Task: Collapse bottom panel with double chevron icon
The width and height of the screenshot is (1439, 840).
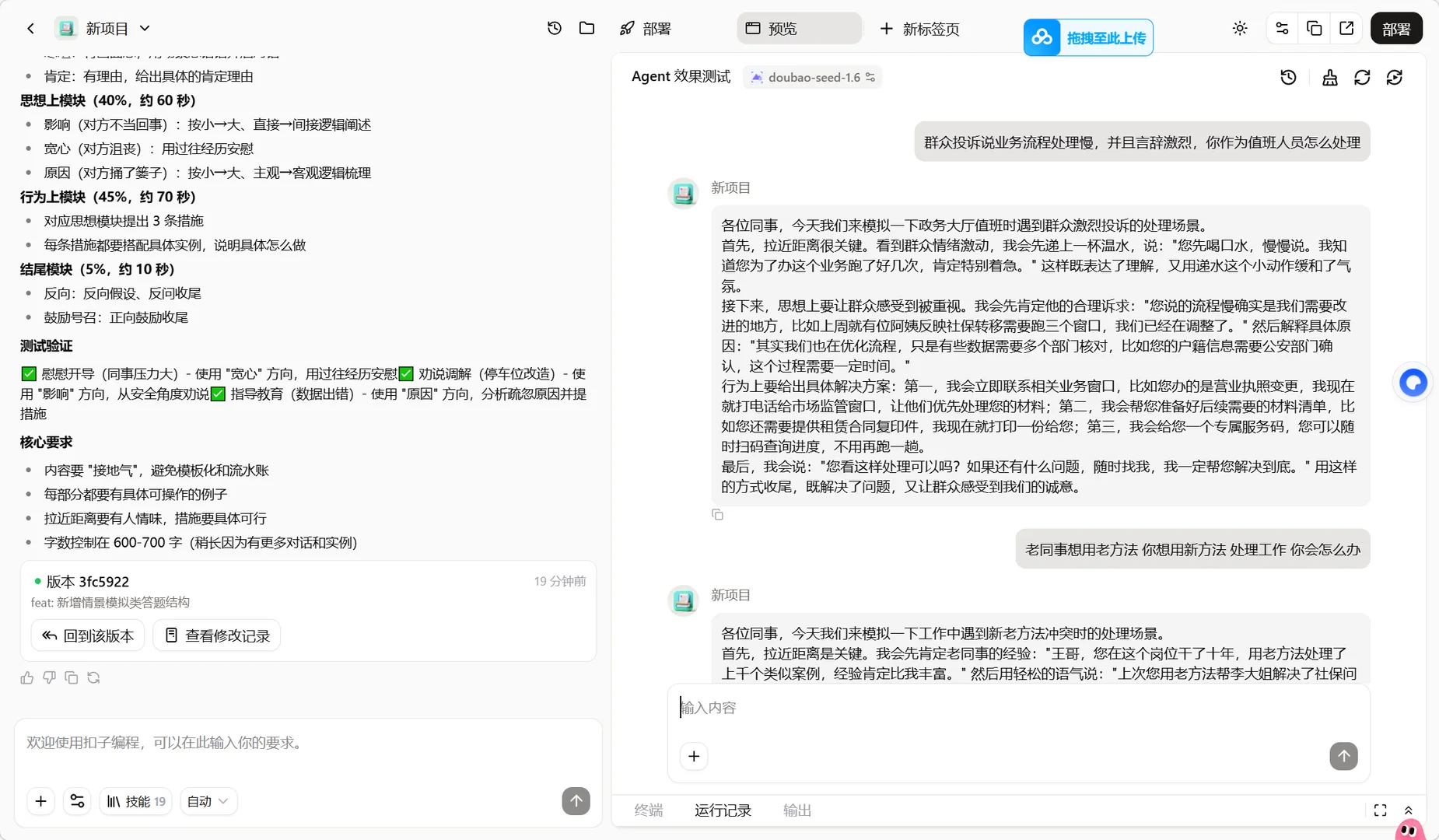Action: (1408, 810)
